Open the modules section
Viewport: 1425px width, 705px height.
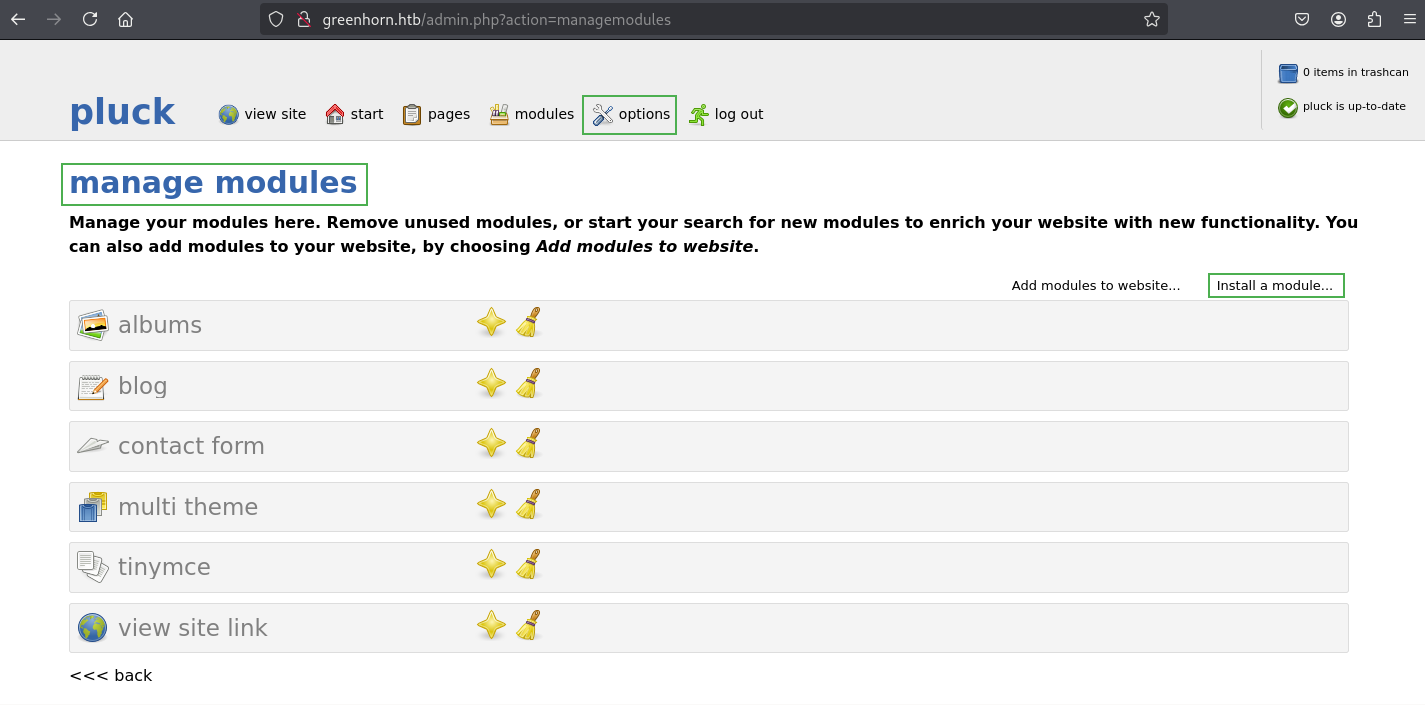pos(531,114)
